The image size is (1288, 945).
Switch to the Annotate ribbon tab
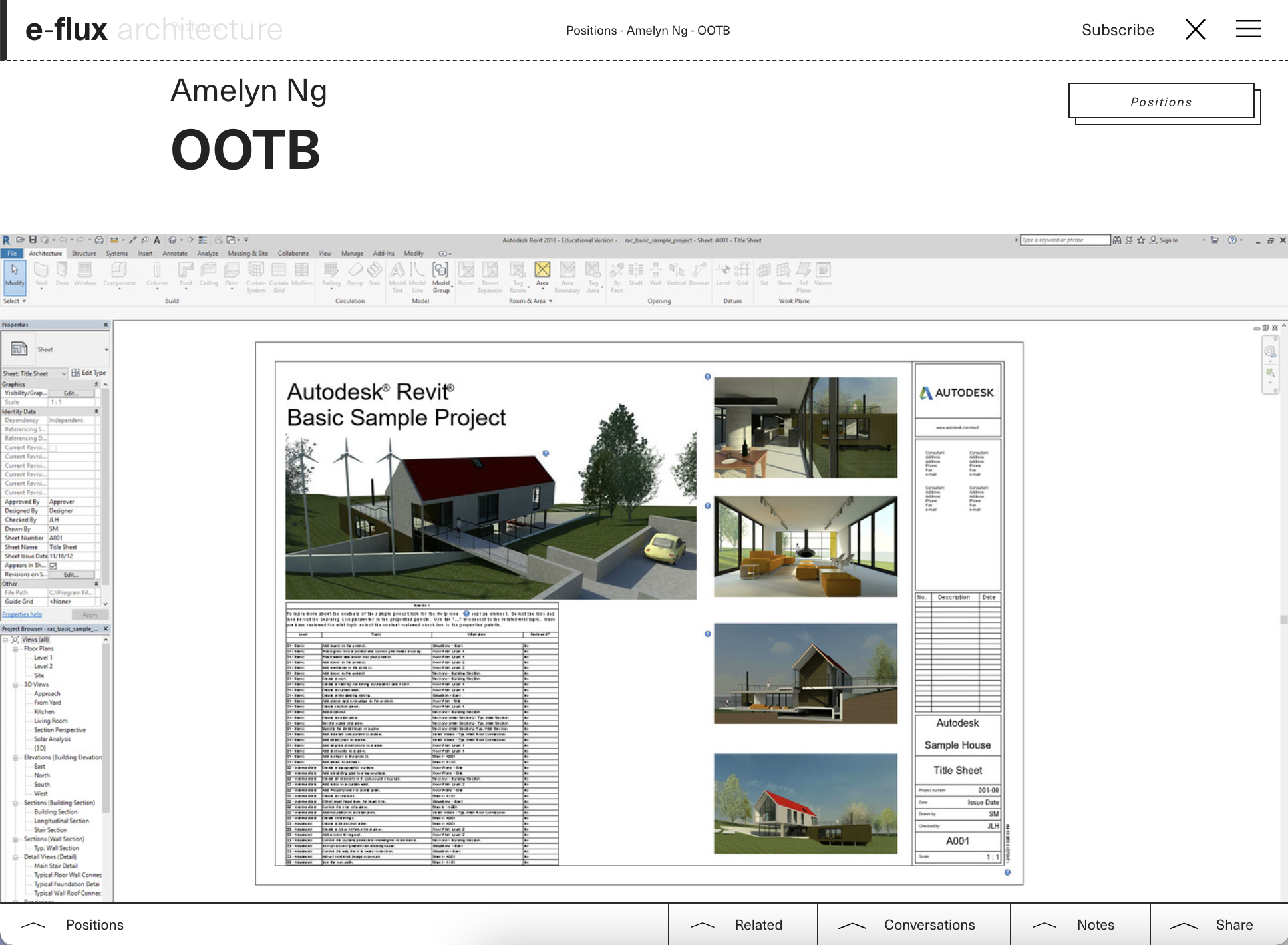tap(175, 253)
